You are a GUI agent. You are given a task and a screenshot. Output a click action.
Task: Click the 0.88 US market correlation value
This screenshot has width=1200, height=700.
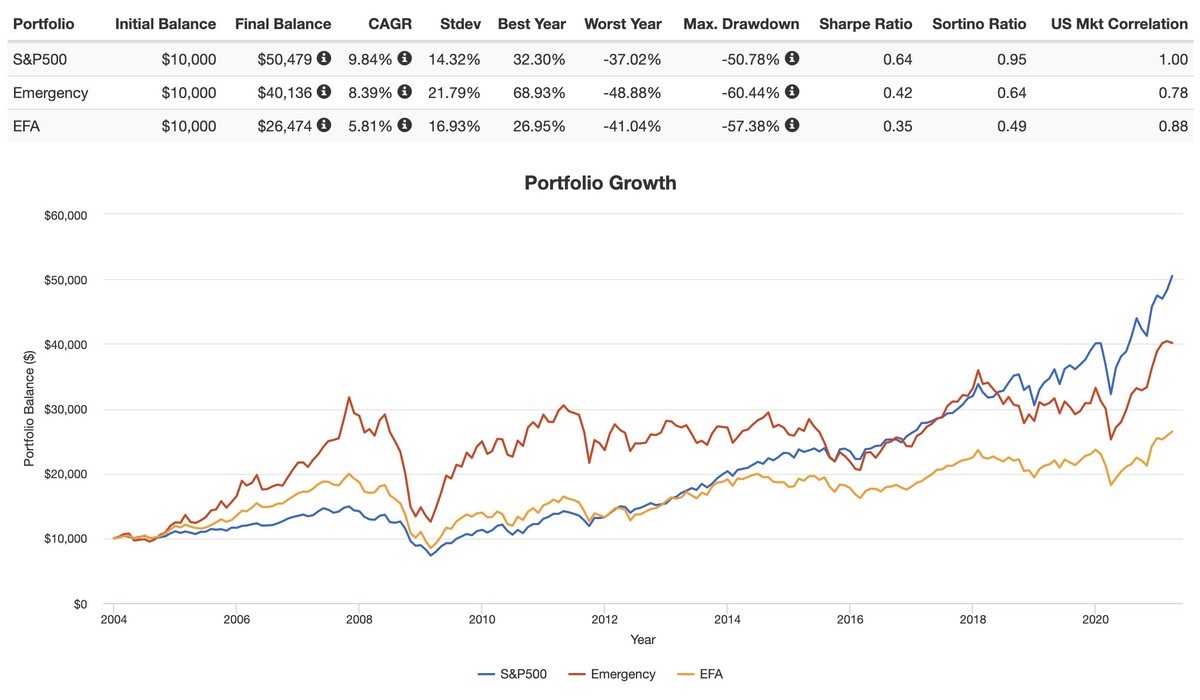point(1174,127)
